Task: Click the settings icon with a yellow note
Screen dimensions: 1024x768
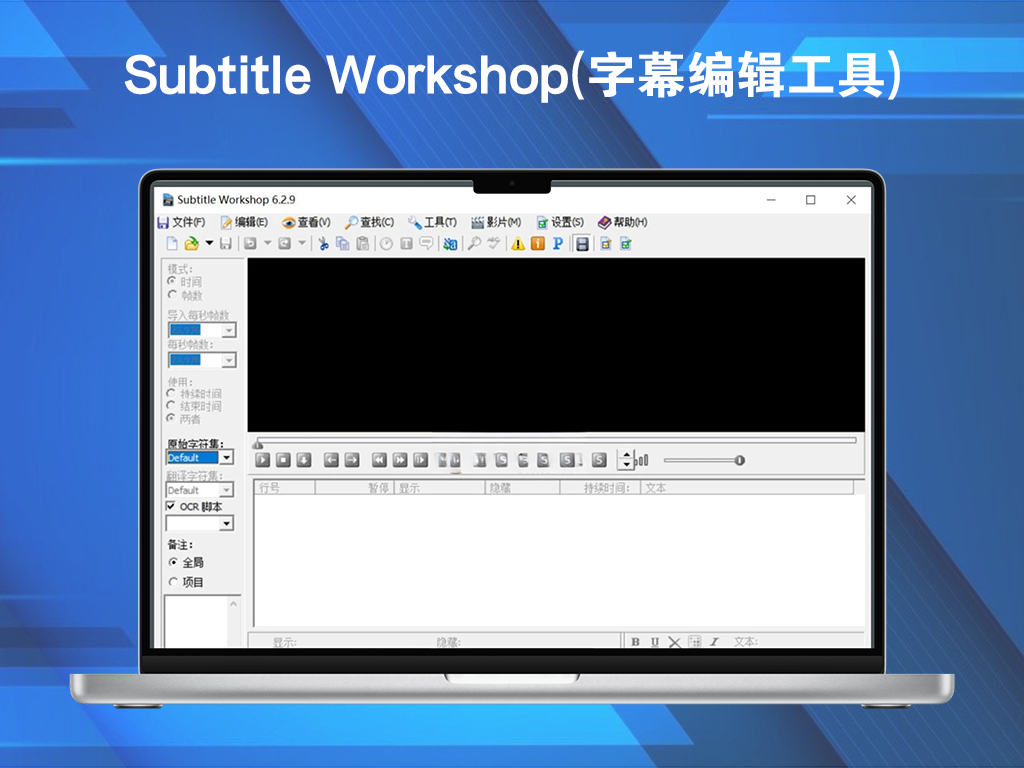Action: click(606, 244)
